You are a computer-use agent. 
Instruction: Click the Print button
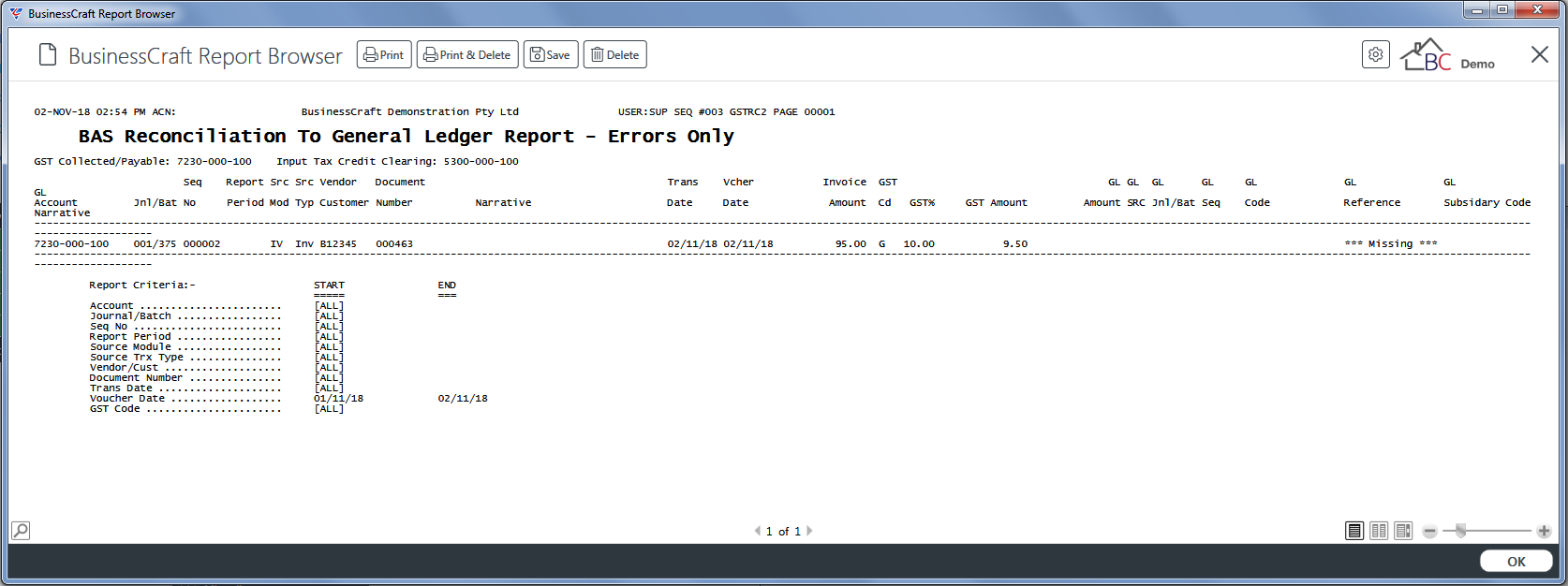pyautogui.click(x=384, y=55)
